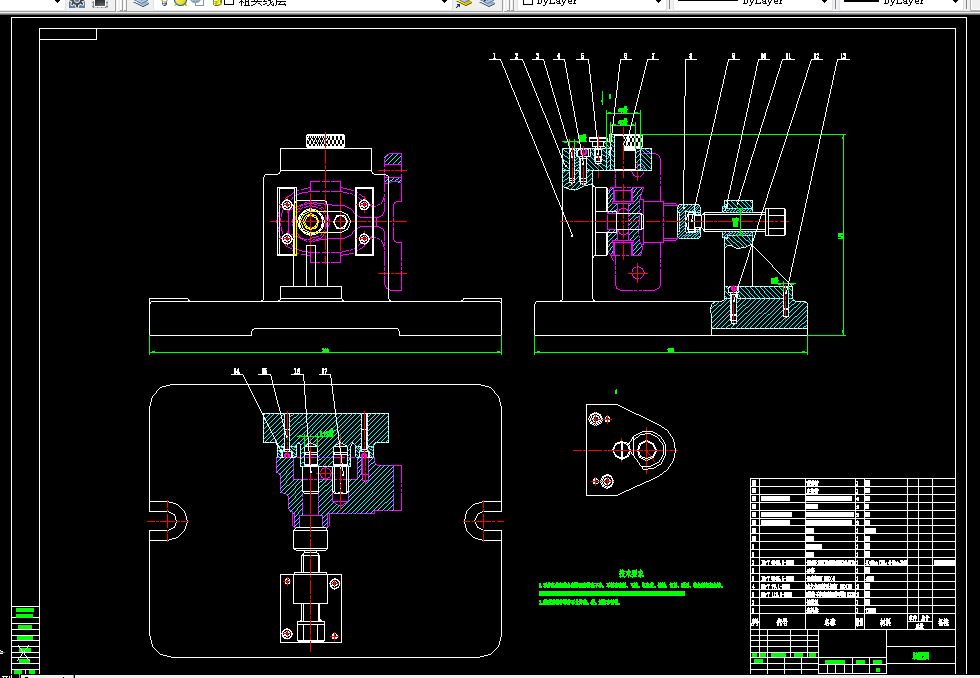Image resolution: width=980 pixels, height=678 pixels.
Task: Open the linetype ByLayer dropdown
Action: coord(752,2)
